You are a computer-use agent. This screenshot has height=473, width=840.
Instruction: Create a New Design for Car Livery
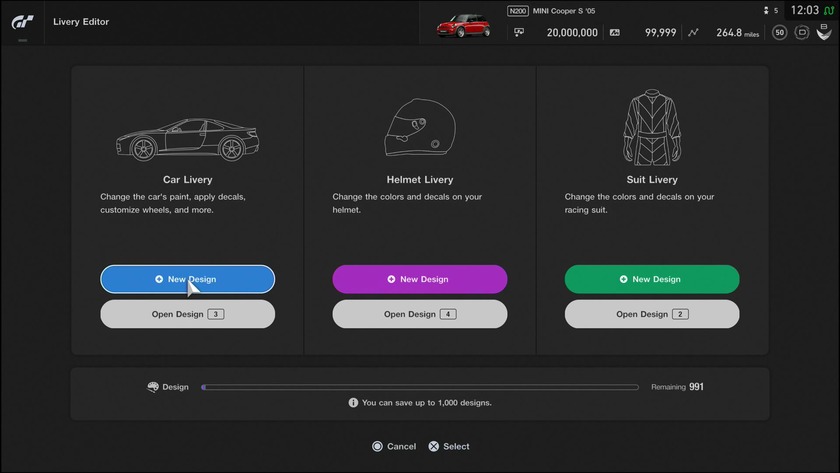(x=187, y=279)
